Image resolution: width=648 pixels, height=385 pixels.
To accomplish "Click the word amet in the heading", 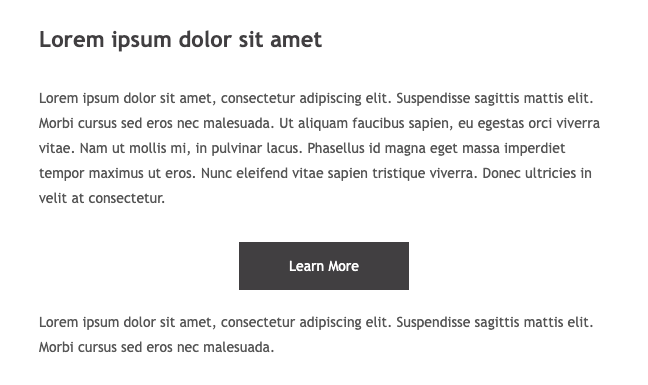I will coord(296,40).
